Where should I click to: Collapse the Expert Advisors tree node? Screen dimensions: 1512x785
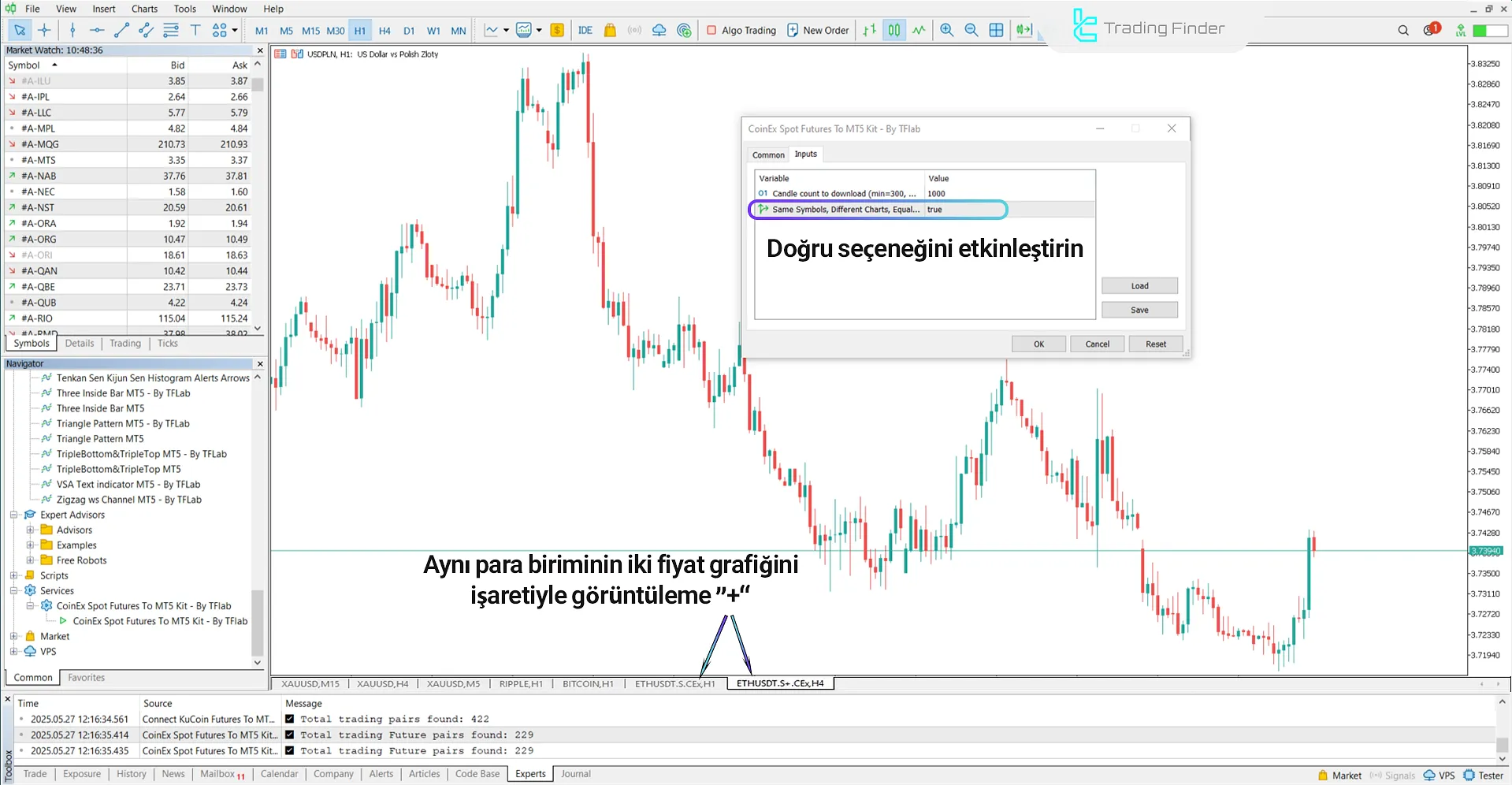(13, 515)
